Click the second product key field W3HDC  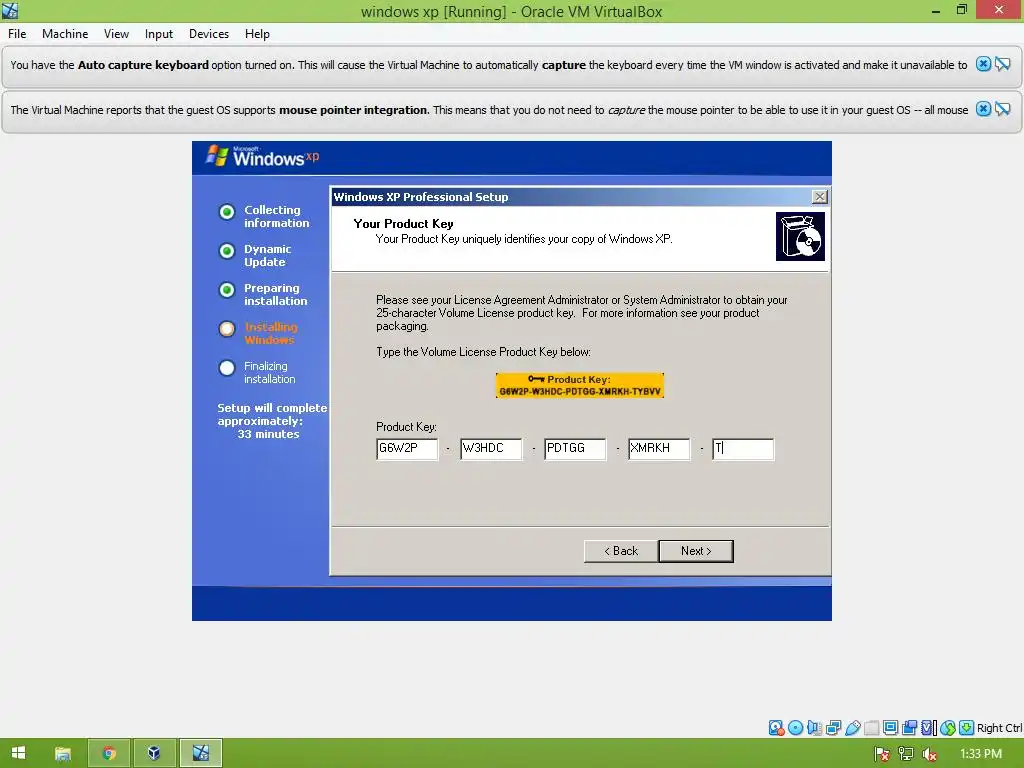point(491,449)
